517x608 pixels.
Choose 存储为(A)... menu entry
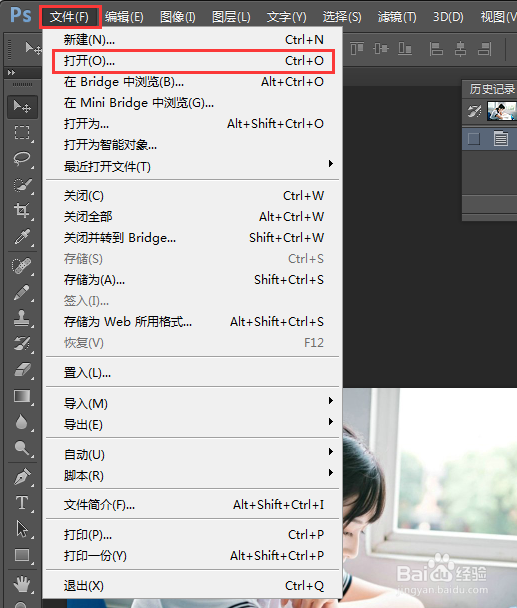click(x=194, y=280)
